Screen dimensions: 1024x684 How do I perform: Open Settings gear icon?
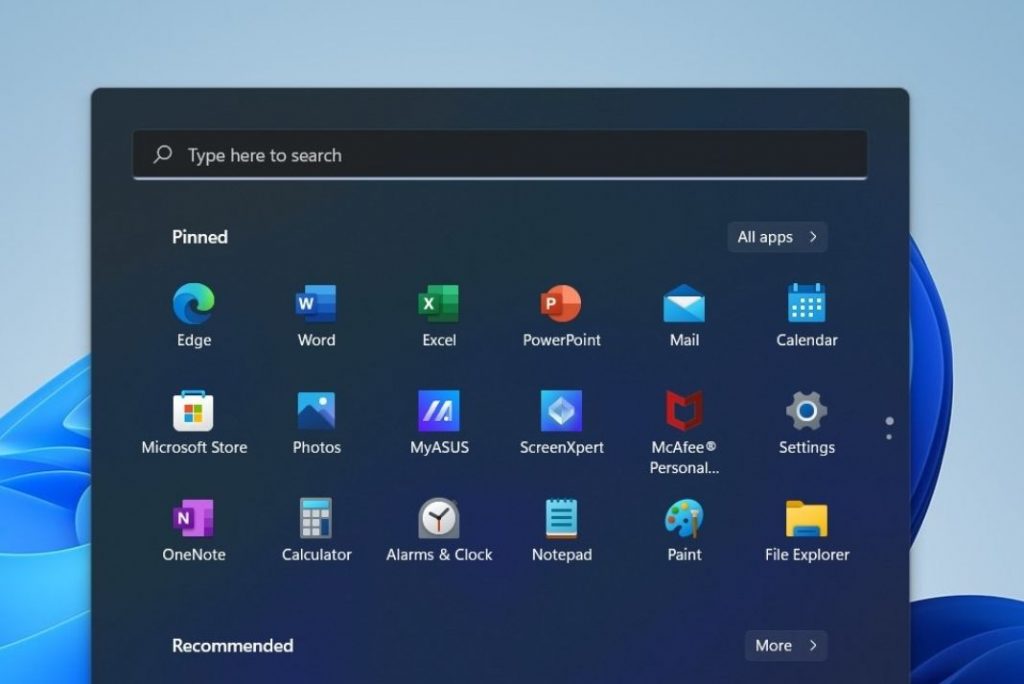tap(806, 411)
